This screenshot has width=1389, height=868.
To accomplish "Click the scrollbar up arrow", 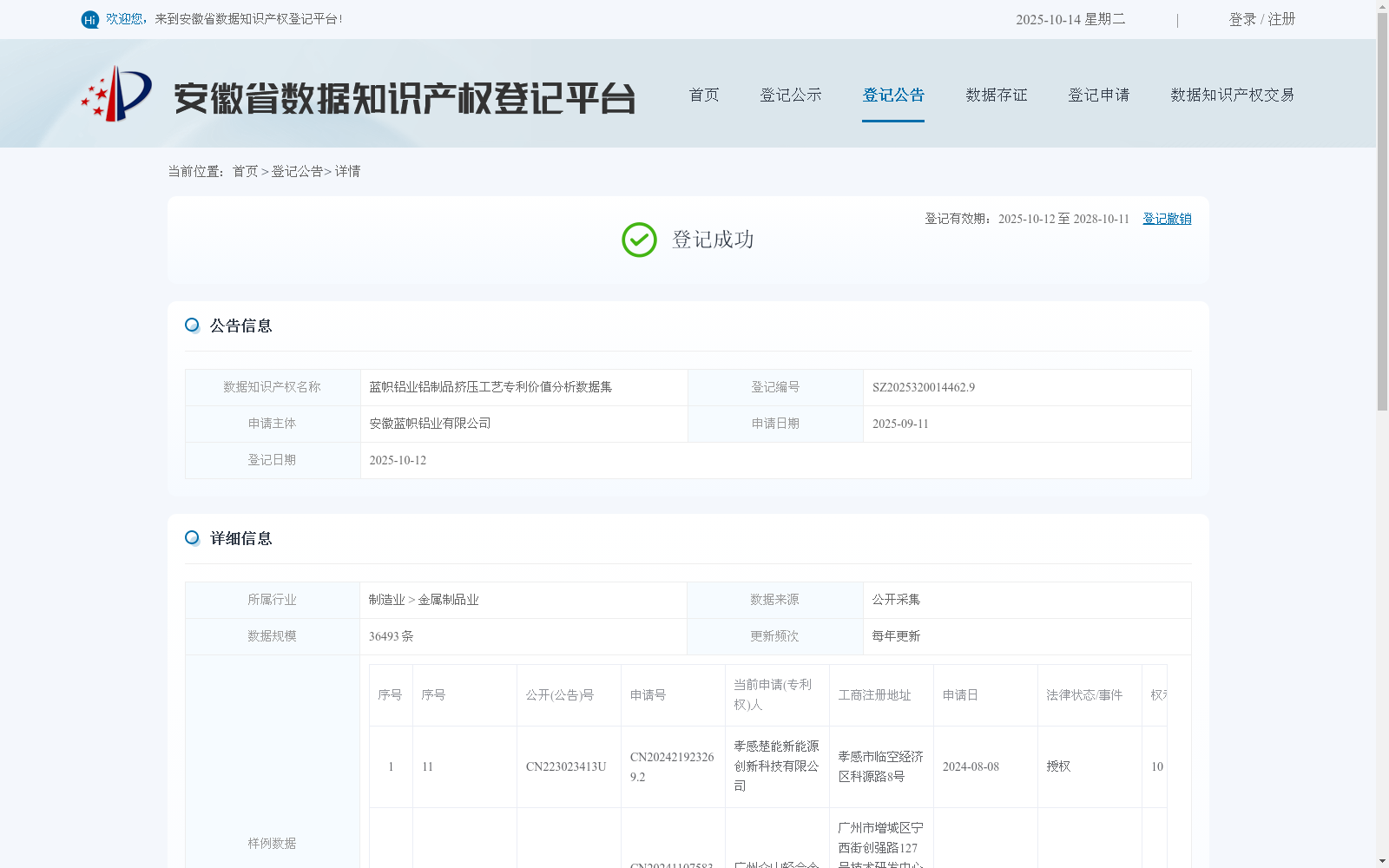I will (1382, 6).
